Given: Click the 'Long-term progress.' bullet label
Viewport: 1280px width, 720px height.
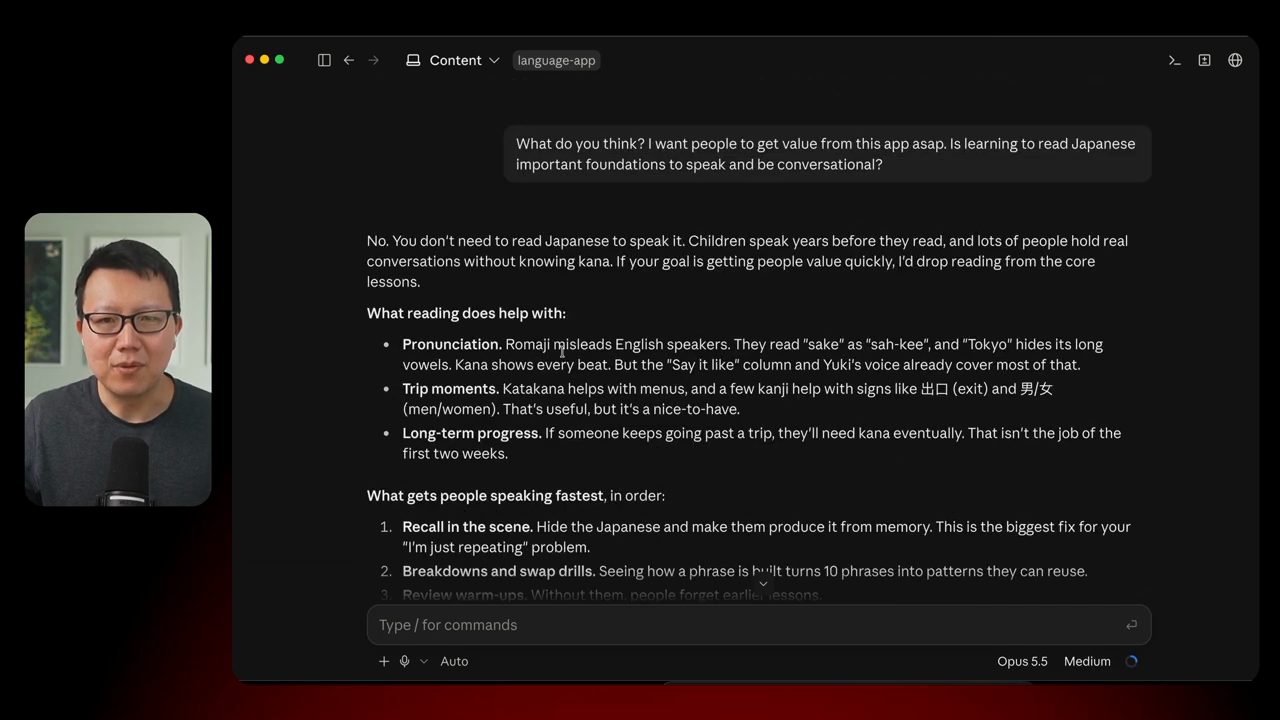Looking at the screenshot, I should [x=472, y=433].
